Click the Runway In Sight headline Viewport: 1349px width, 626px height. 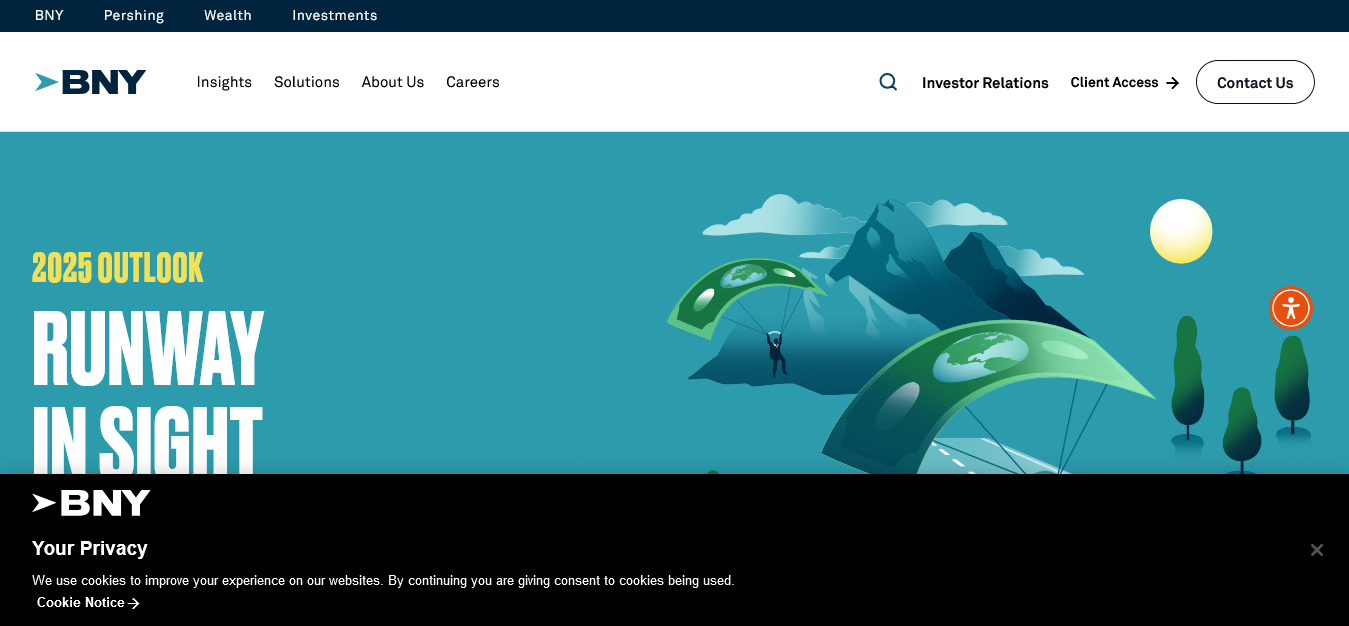[x=148, y=393]
